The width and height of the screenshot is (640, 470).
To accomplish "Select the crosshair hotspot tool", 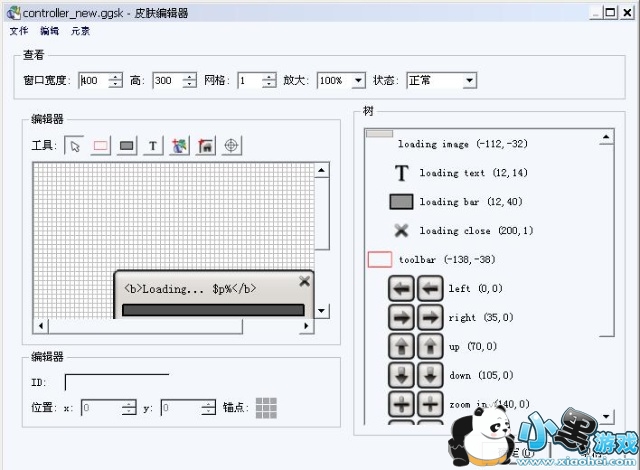I will click(x=231, y=145).
